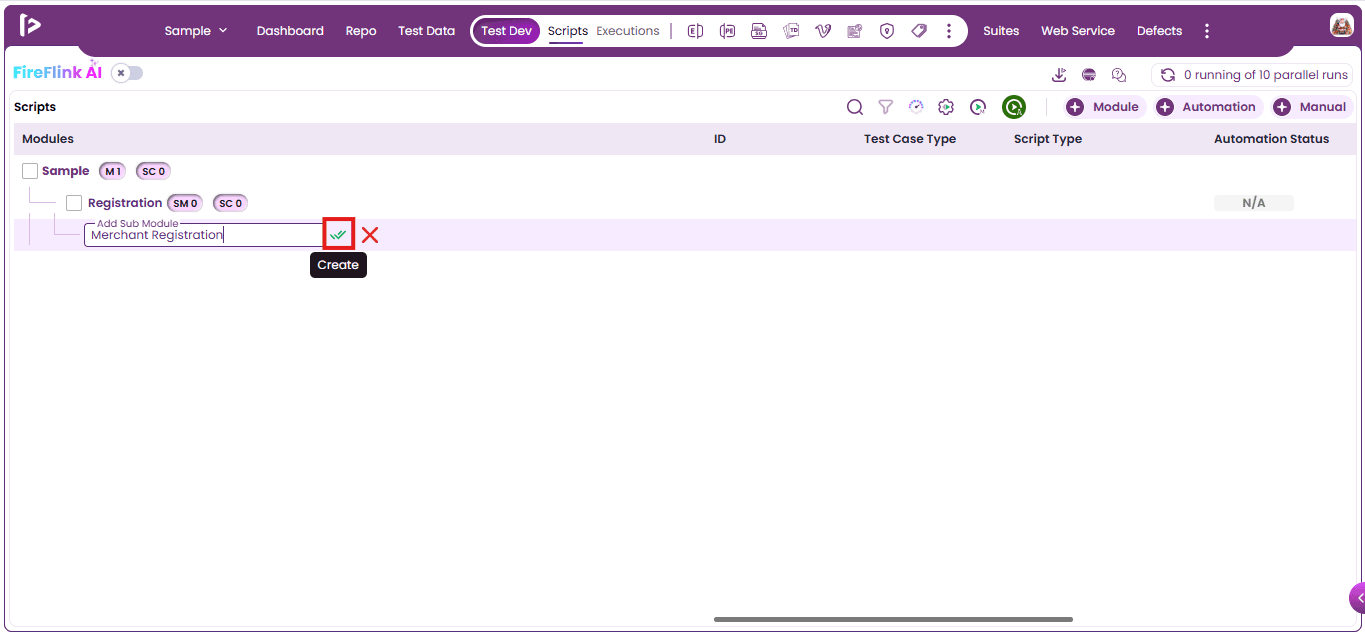Click the speedometer gauge icon
This screenshot has height=632, width=1365.
point(916,107)
